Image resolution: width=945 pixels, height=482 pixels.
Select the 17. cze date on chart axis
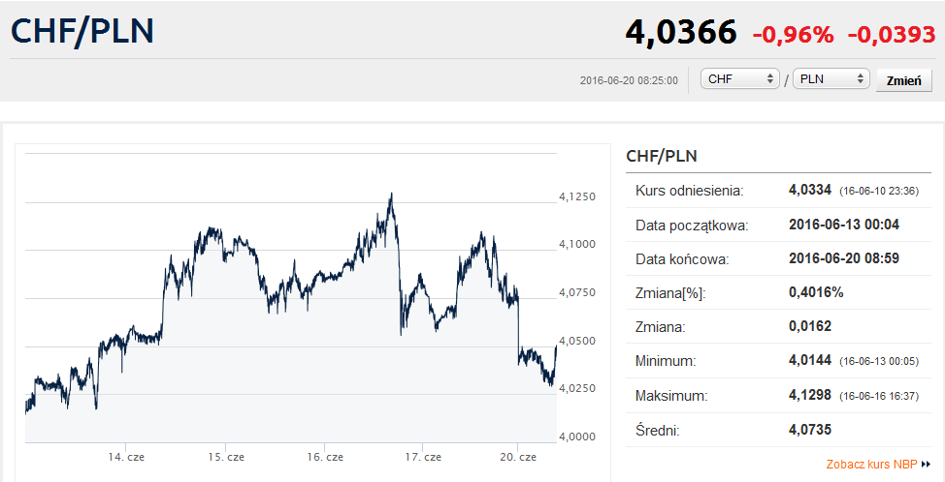423,457
